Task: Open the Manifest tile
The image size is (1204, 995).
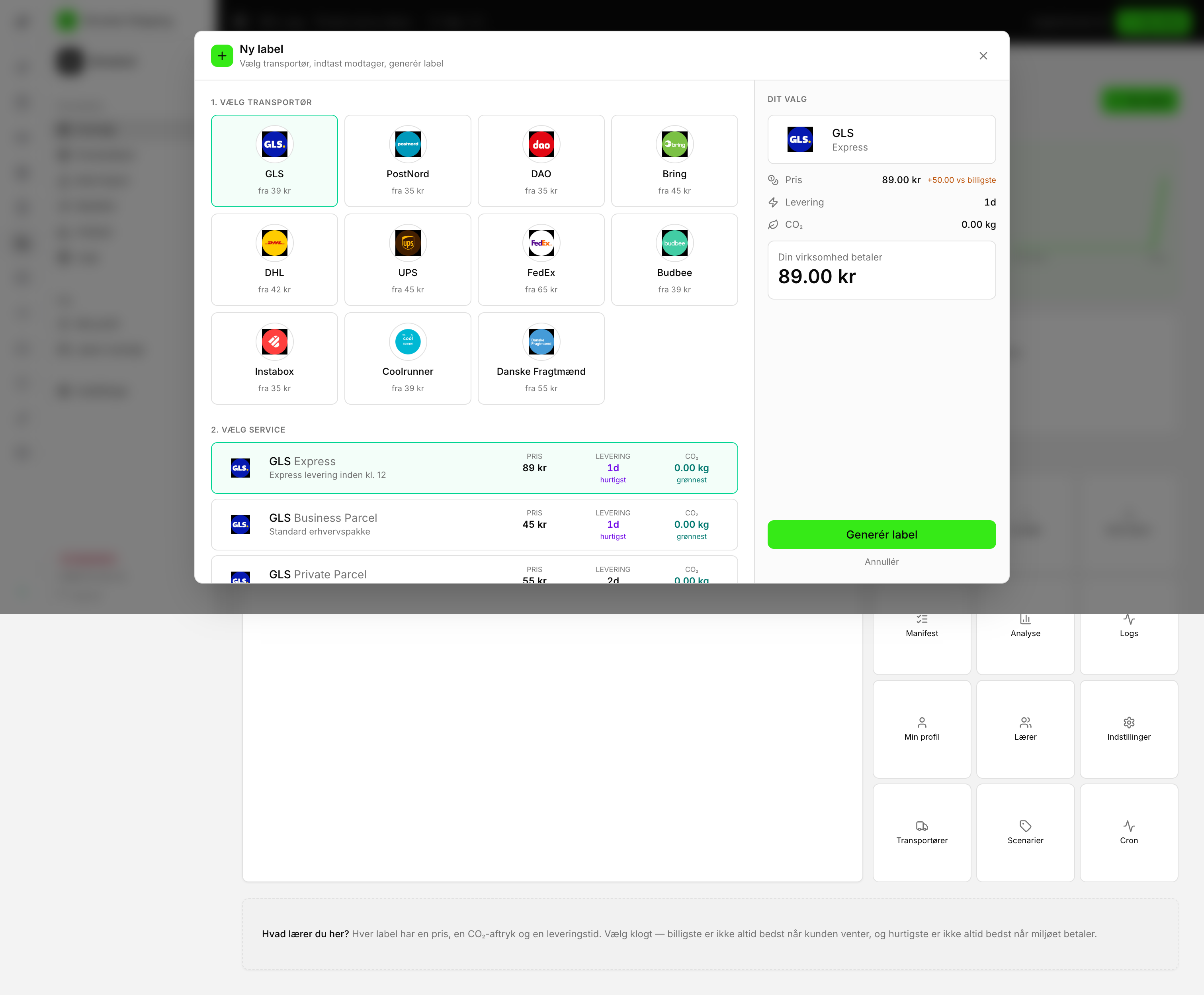Action: pyautogui.click(x=922, y=644)
